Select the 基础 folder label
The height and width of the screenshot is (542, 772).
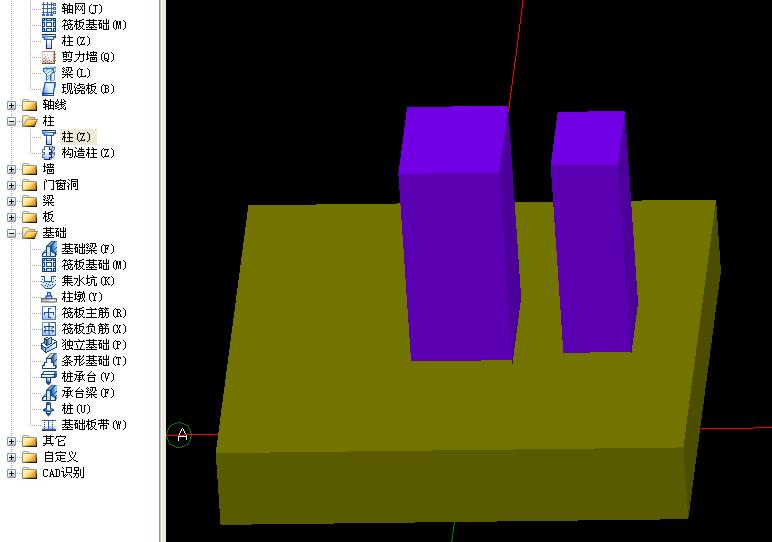tap(54, 233)
